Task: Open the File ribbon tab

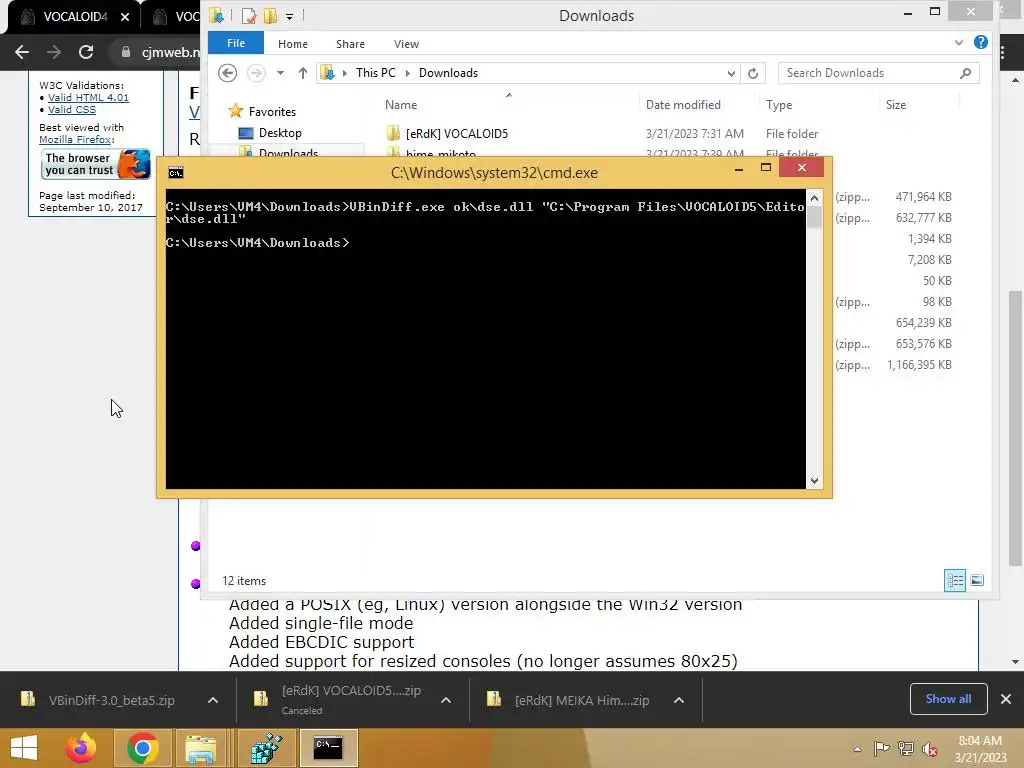Action: click(x=236, y=43)
